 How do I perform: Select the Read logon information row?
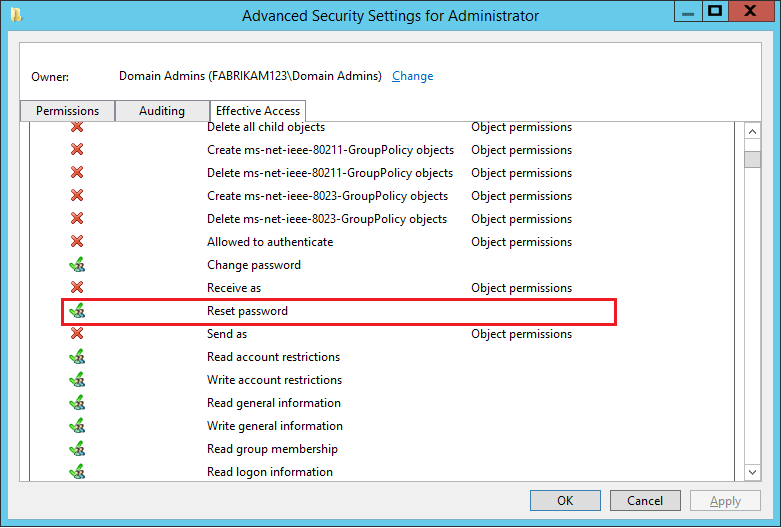coord(270,472)
